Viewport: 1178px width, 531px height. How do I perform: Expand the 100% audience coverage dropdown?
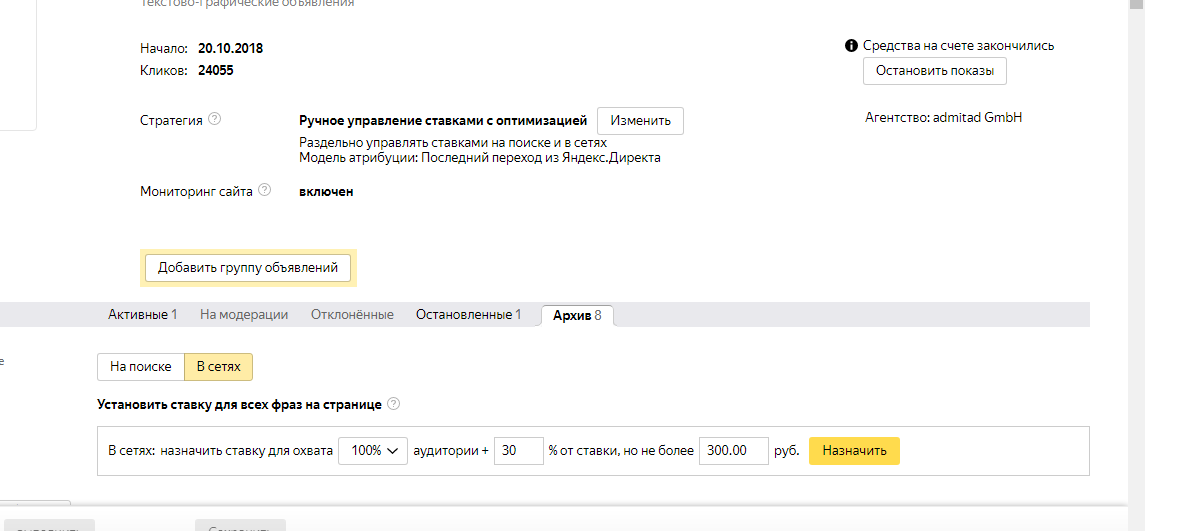373,451
